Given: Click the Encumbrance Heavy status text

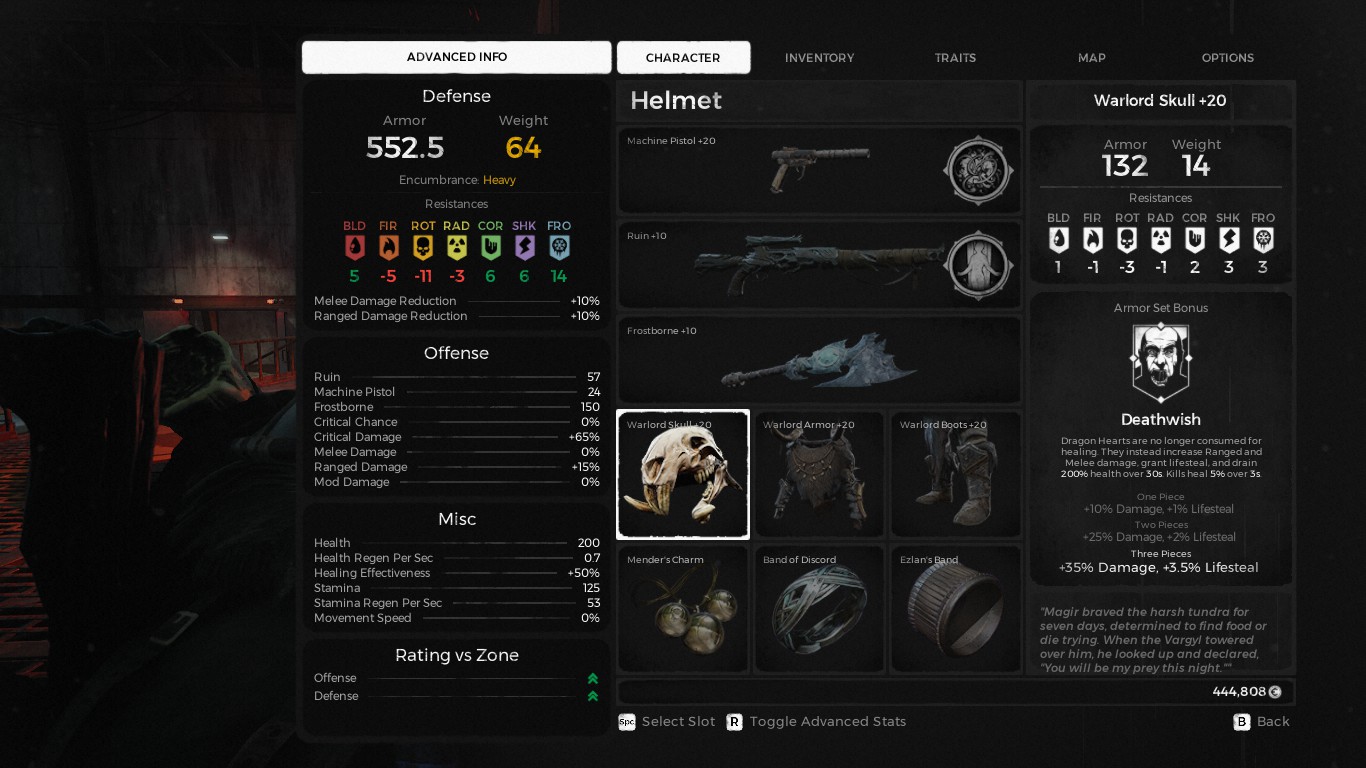Looking at the screenshot, I should coord(457,180).
